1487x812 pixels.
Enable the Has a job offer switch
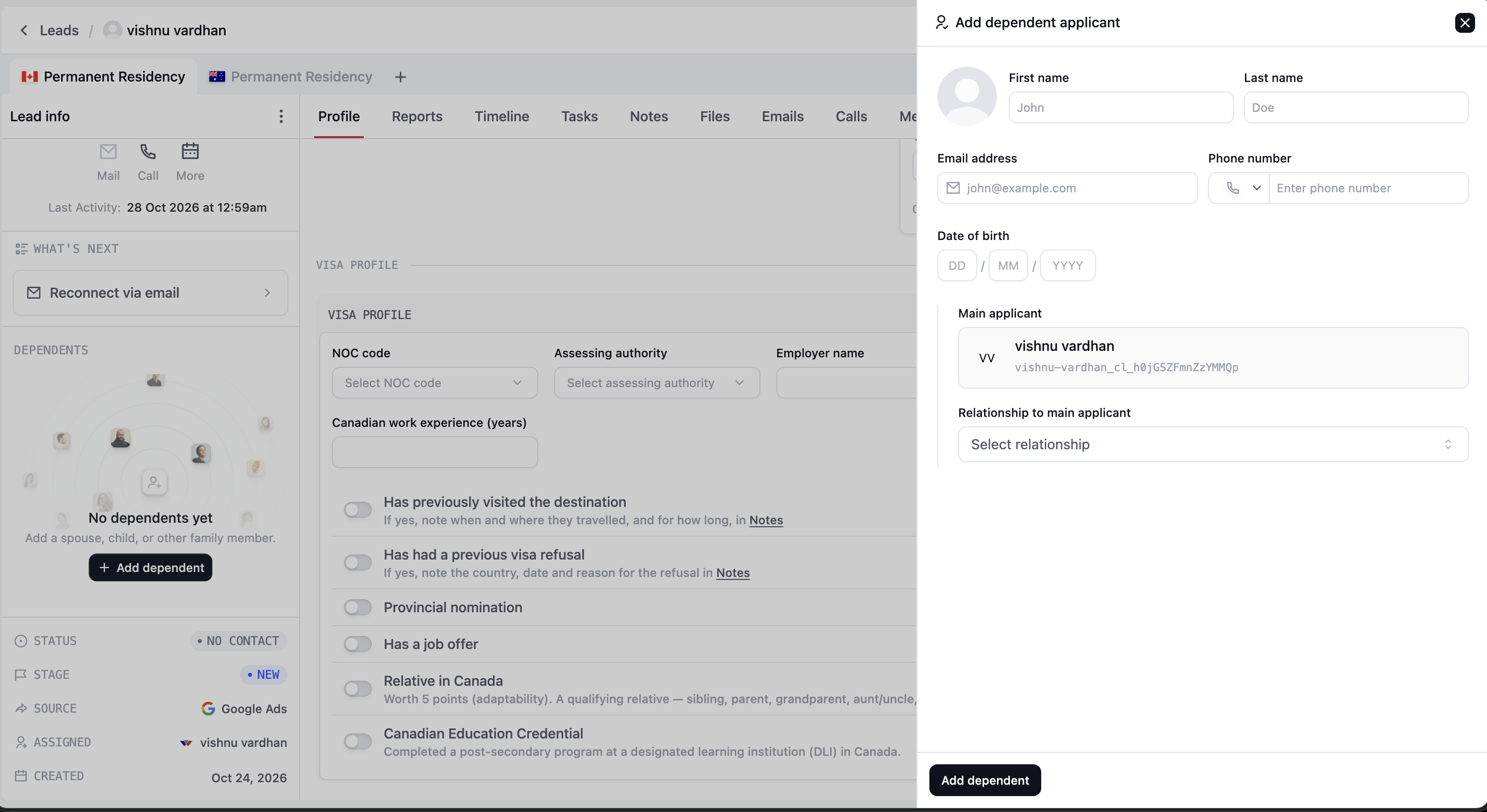click(357, 644)
